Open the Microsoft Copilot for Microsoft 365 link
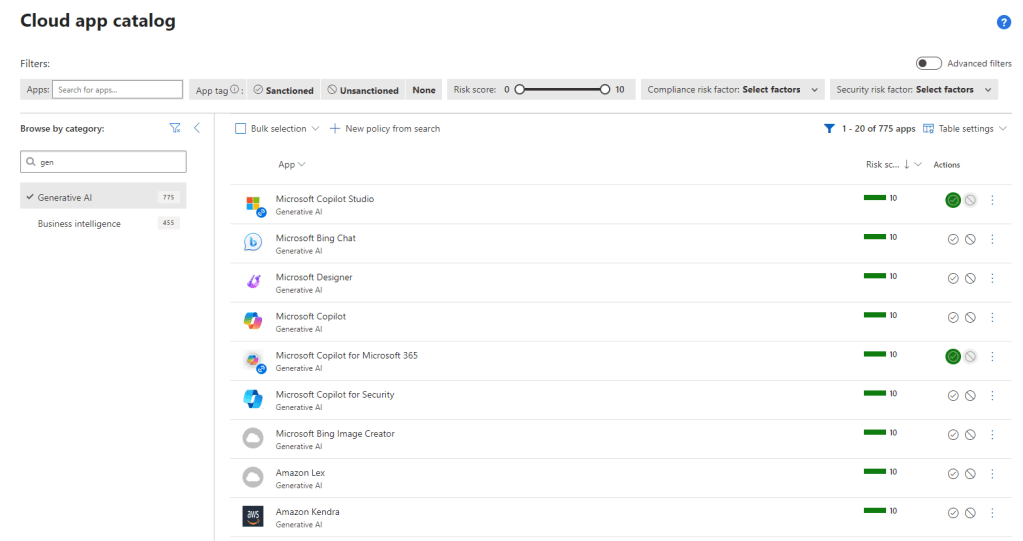This screenshot has height=541, width=1023. click(346, 355)
